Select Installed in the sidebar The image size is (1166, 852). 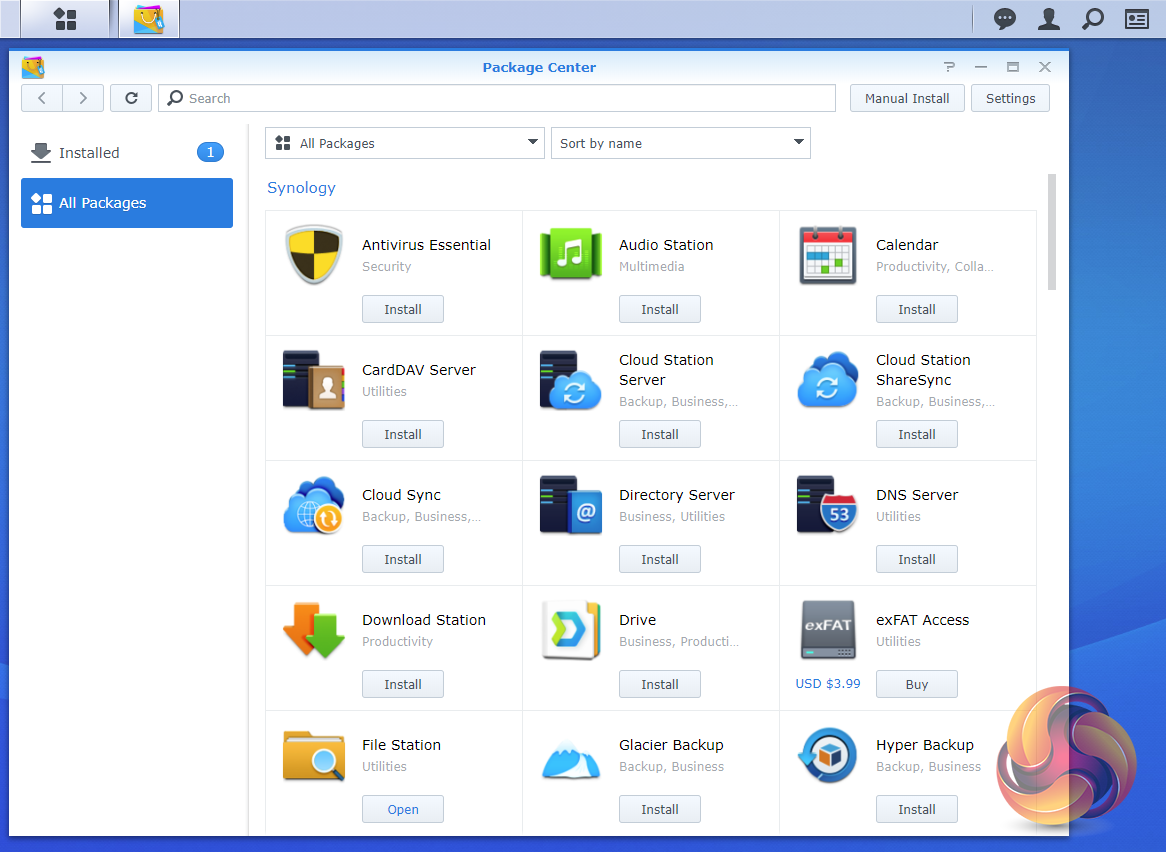pyautogui.click(x=126, y=152)
